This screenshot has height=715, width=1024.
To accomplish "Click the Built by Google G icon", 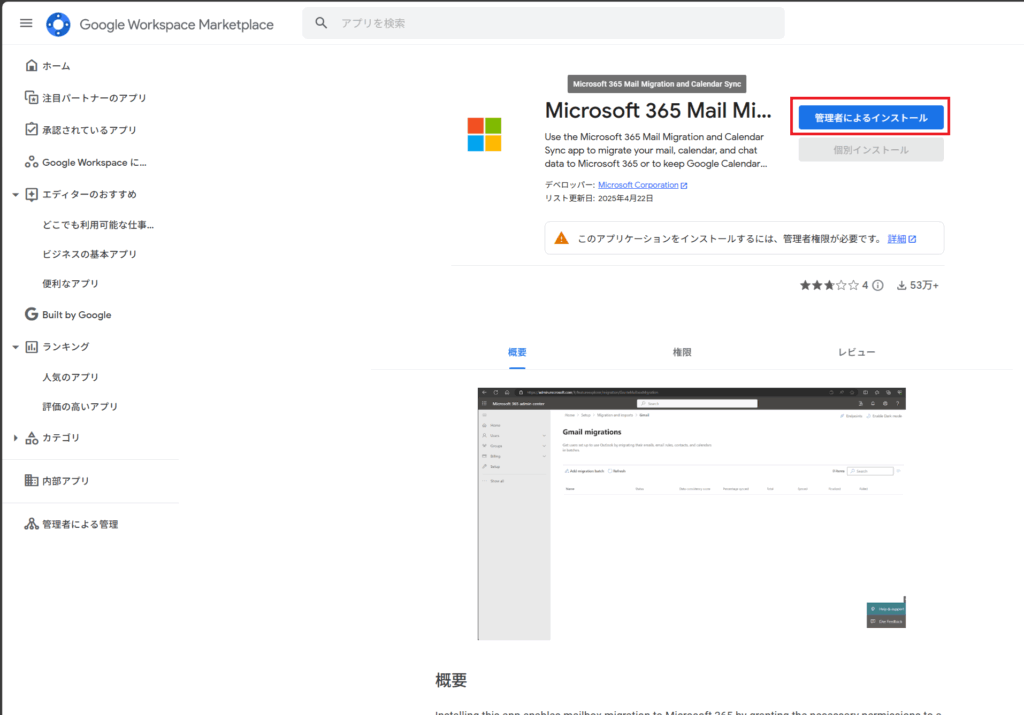I will [x=31, y=314].
